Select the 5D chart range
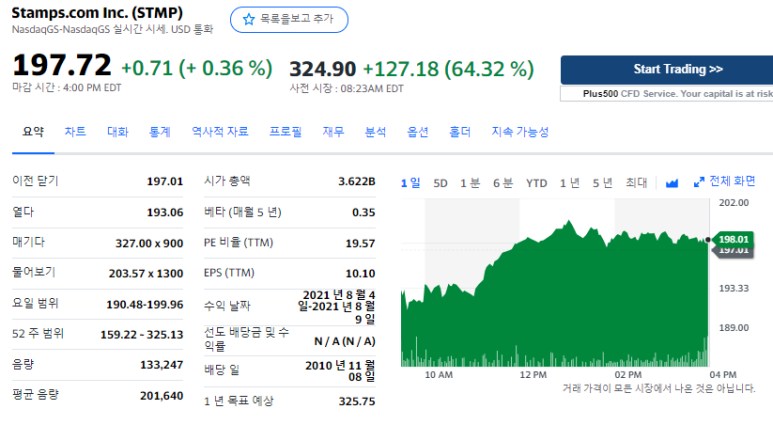This screenshot has height=425, width=773. (x=440, y=183)
